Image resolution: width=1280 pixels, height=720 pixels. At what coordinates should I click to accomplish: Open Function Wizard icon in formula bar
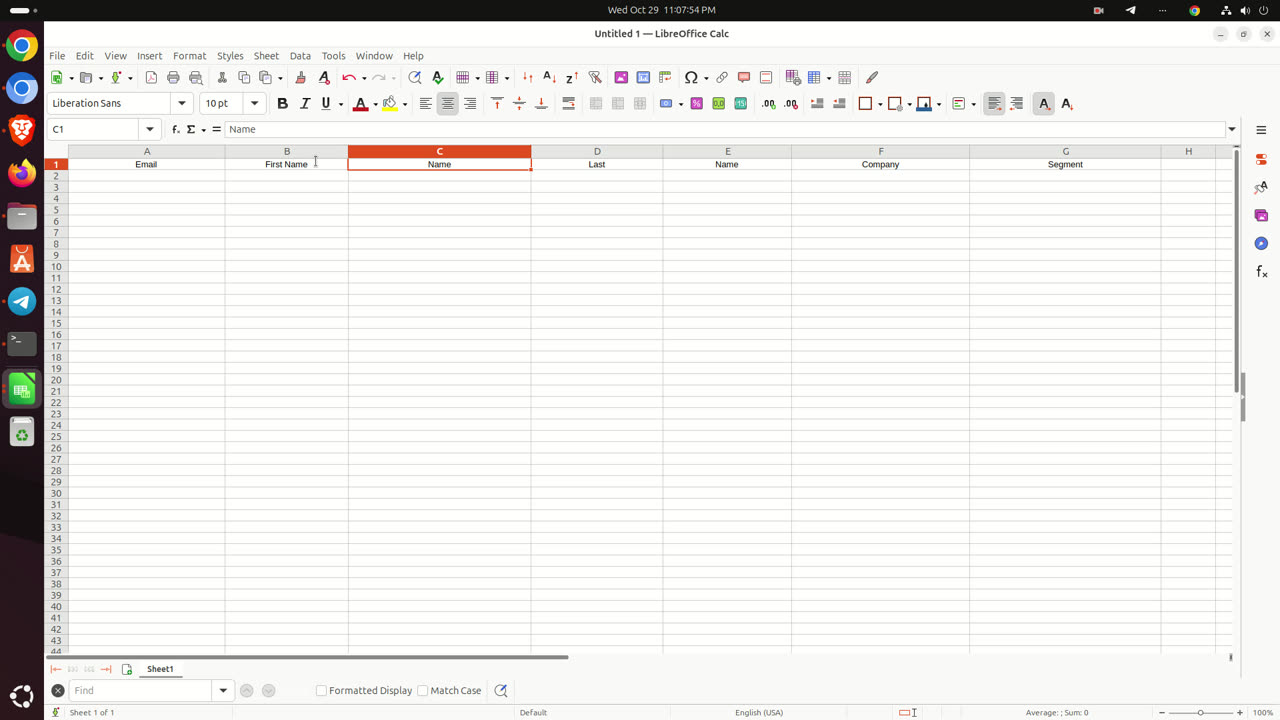(x=175, y=129)
